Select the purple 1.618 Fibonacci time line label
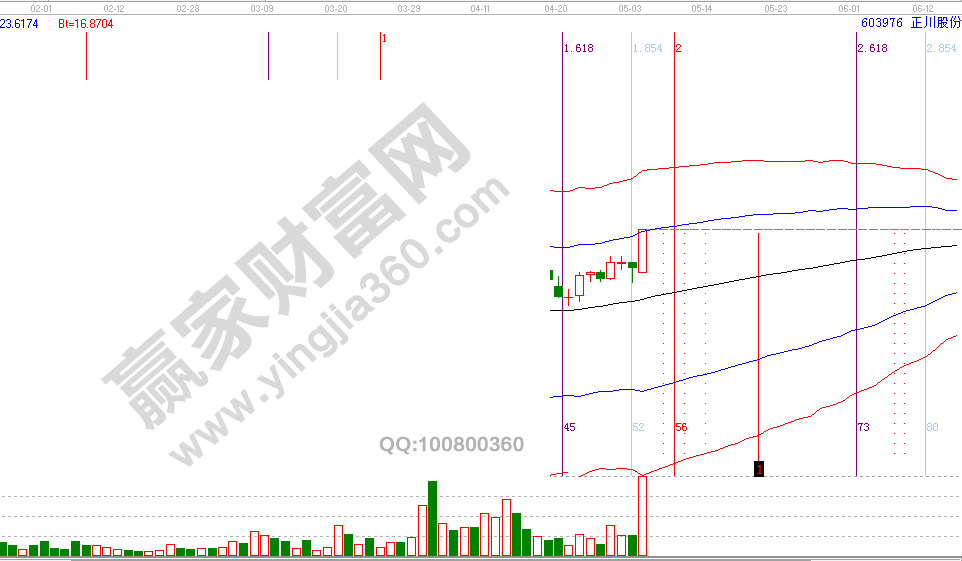Screen dimensions: 962x561 (578, 48)
